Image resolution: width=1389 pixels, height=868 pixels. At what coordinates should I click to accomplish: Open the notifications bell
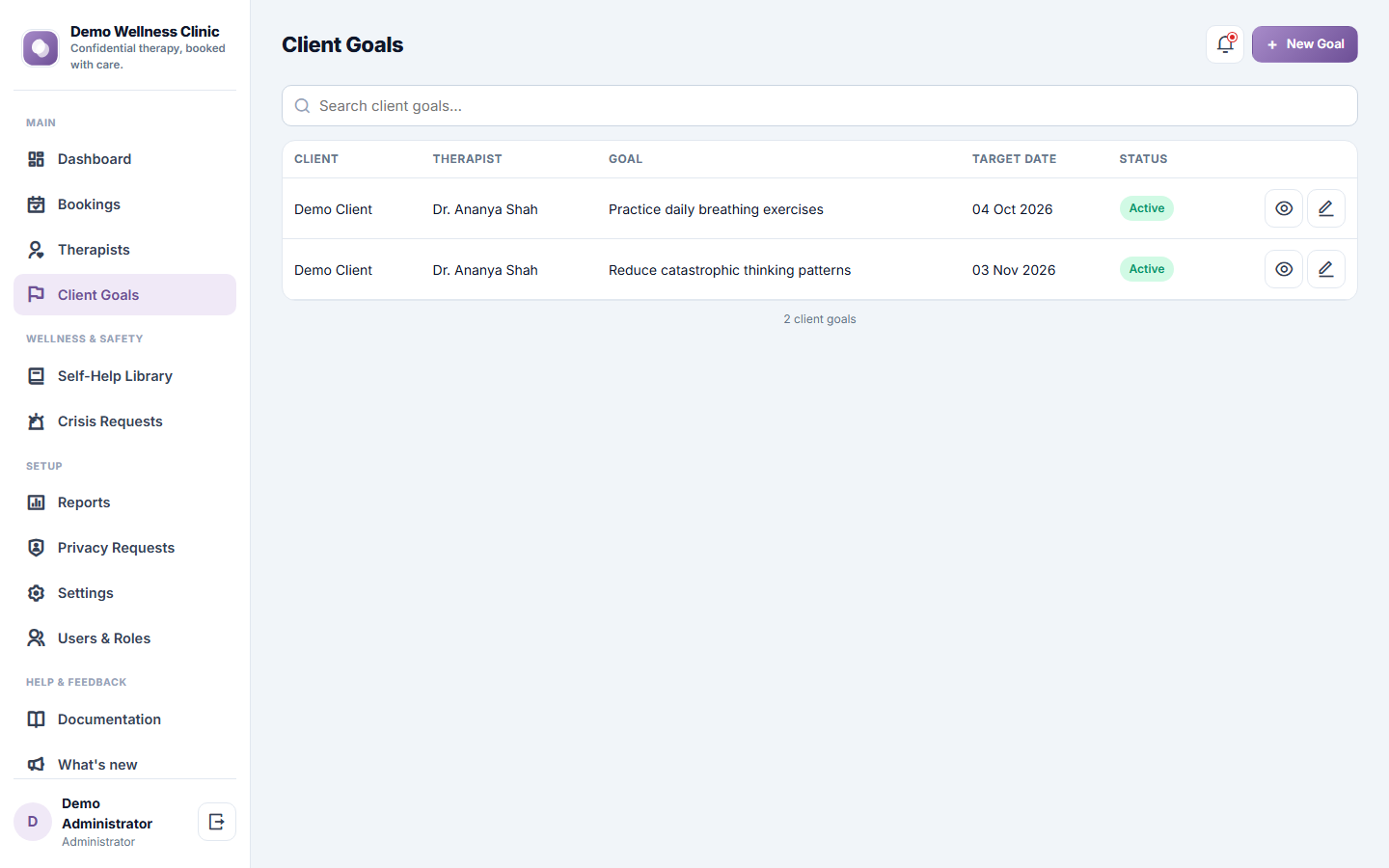1225,44
